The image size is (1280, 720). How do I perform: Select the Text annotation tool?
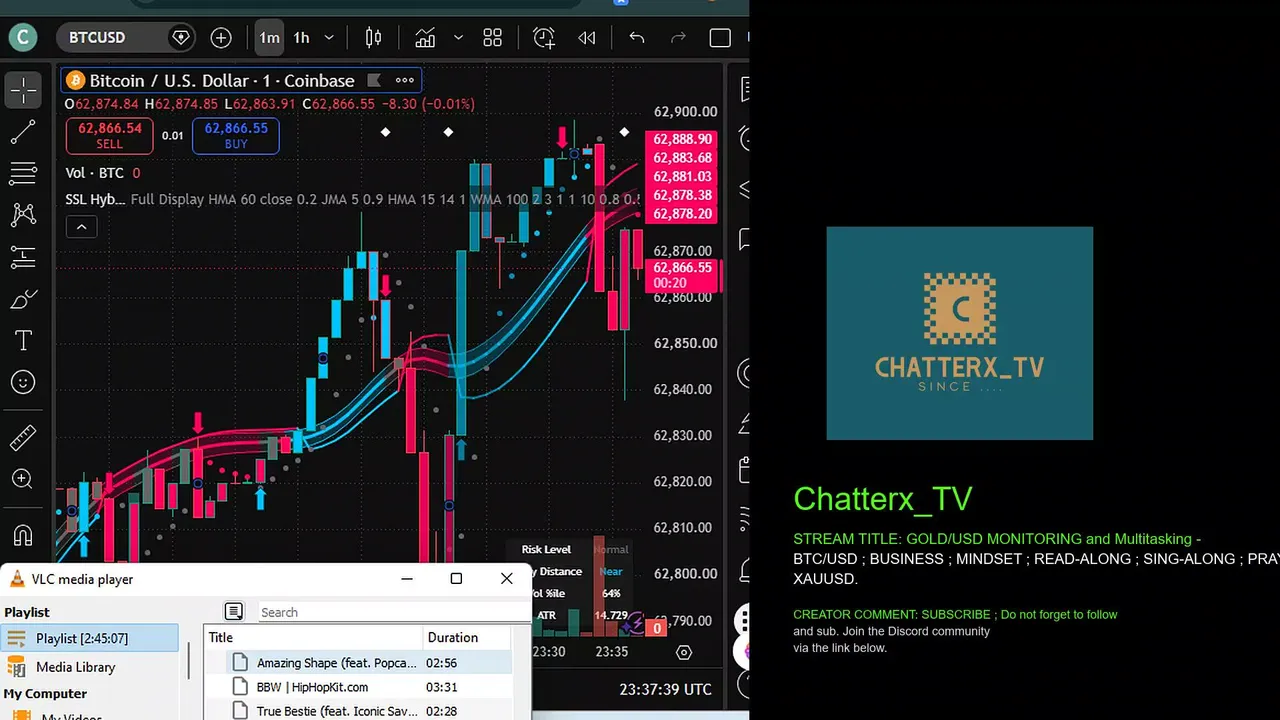23,340
